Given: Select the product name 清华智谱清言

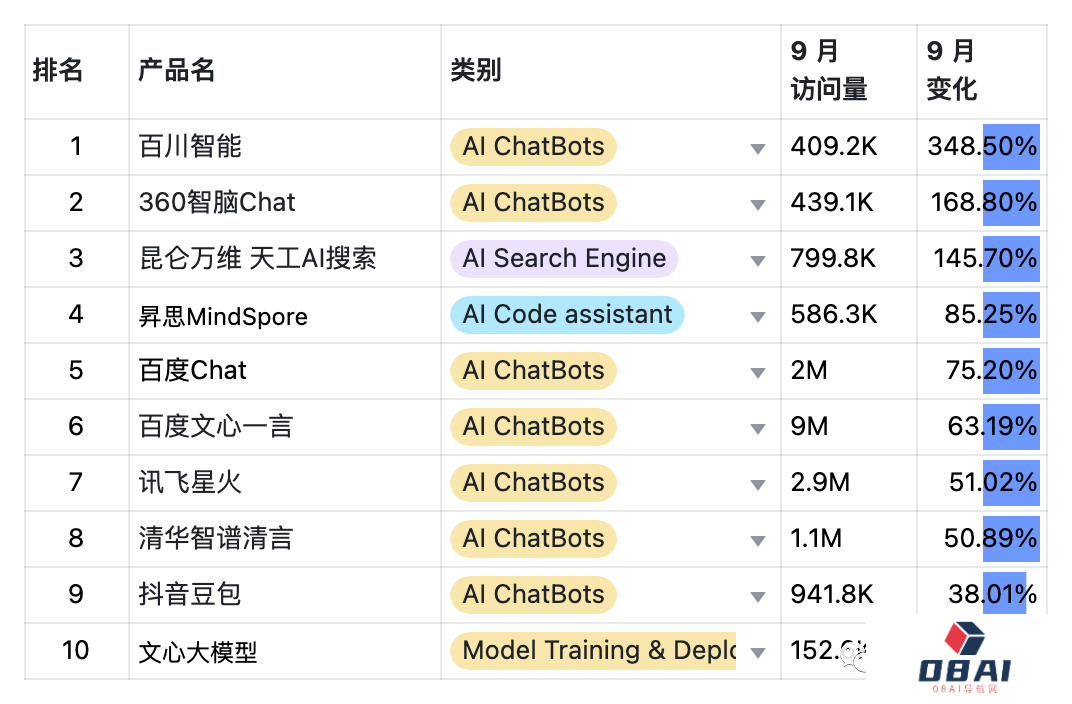Looking at the screenshot, I should 216,539.
